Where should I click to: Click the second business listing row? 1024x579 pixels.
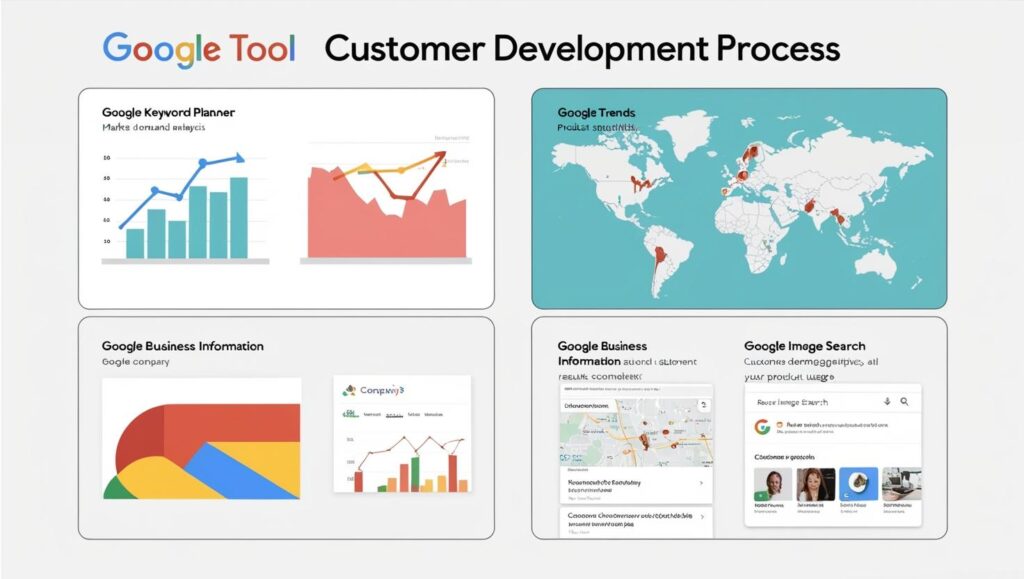[x=636, y=522]
